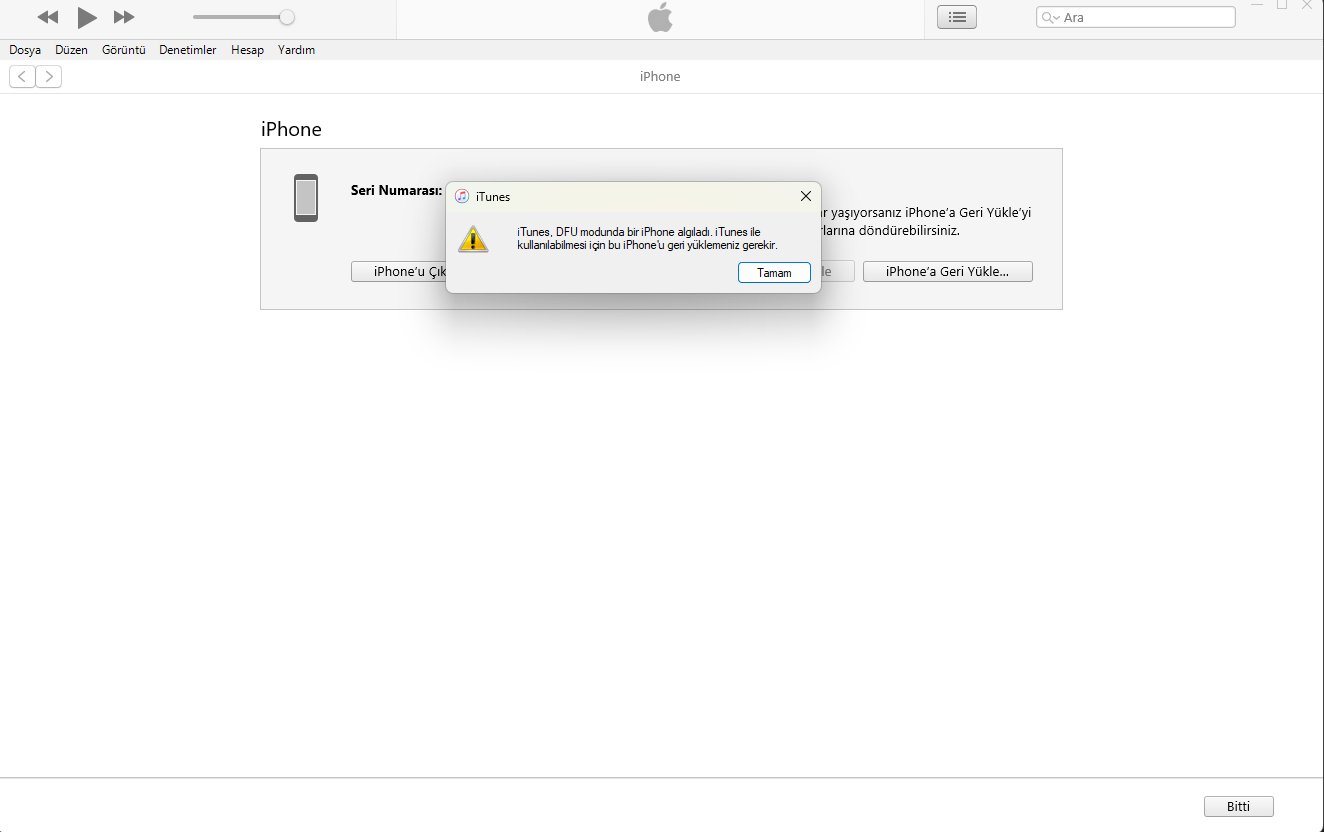Click the rewind (previous track) button

[x=48, y=17]
